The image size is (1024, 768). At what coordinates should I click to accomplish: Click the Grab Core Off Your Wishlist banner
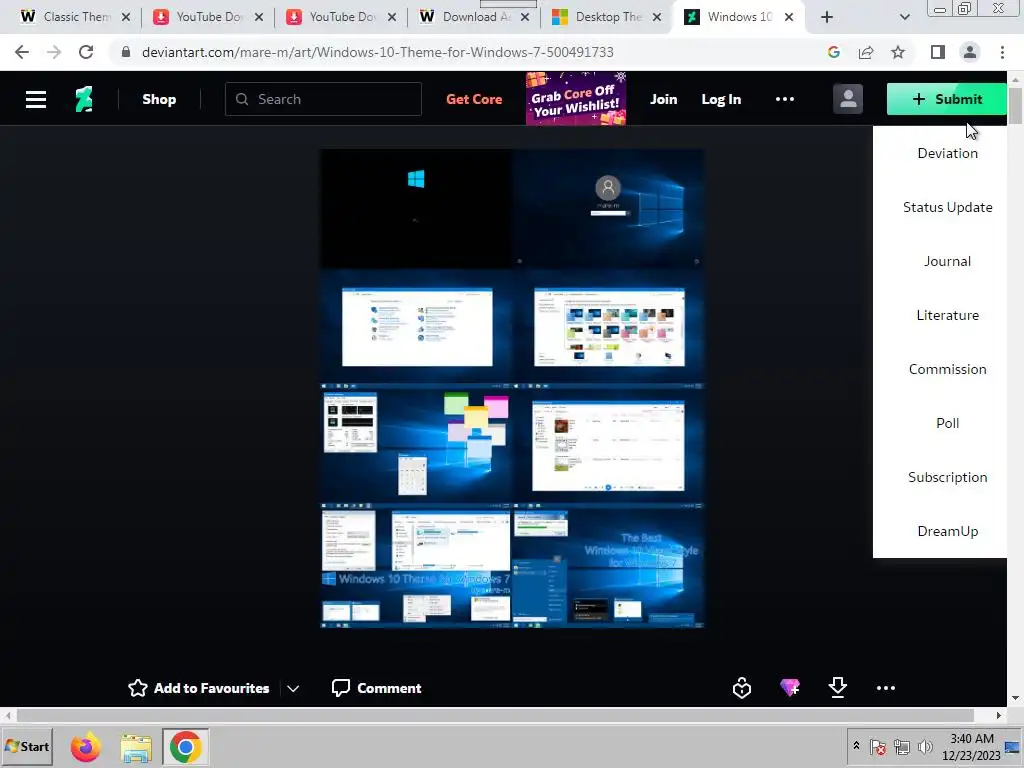[576, 99]
